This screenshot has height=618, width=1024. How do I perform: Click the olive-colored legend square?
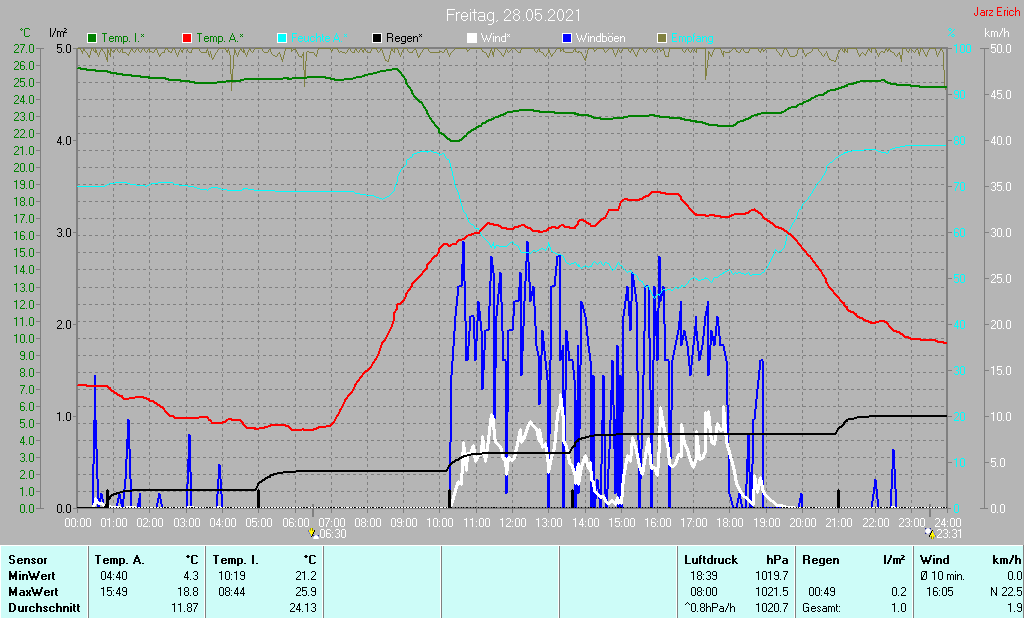click(x=661, y=38)
